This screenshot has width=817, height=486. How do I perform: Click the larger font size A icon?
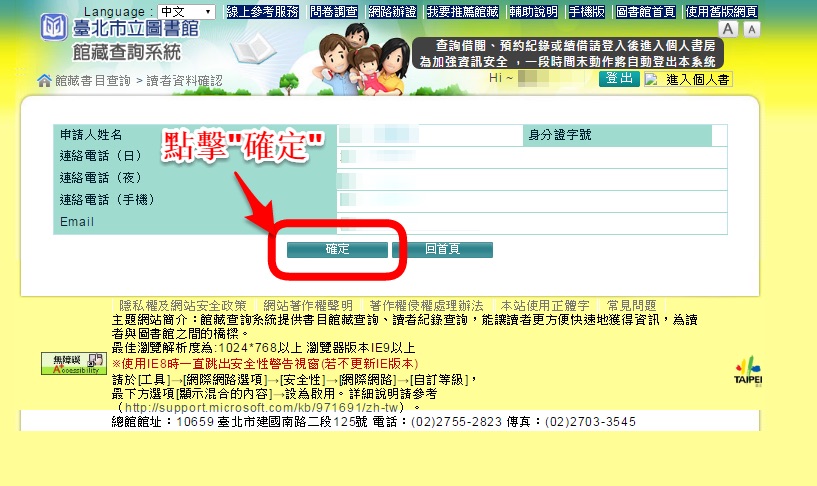[x=728, y=29]
